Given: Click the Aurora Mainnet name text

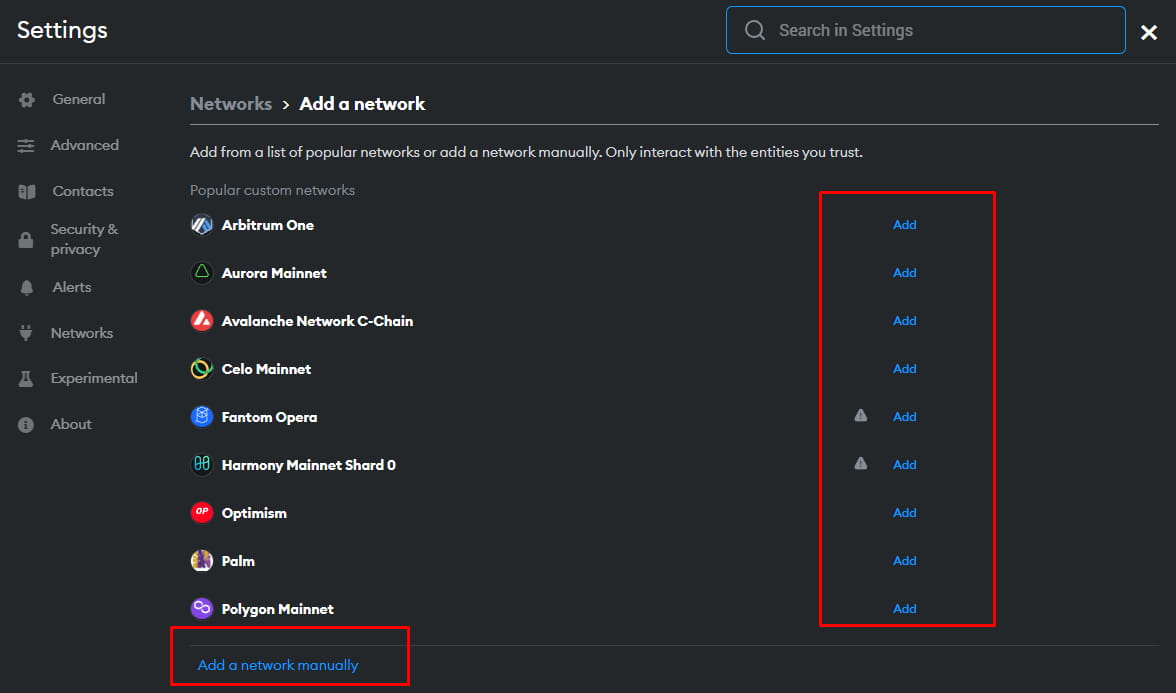Looking at the screenshot, I should [274, 273].
